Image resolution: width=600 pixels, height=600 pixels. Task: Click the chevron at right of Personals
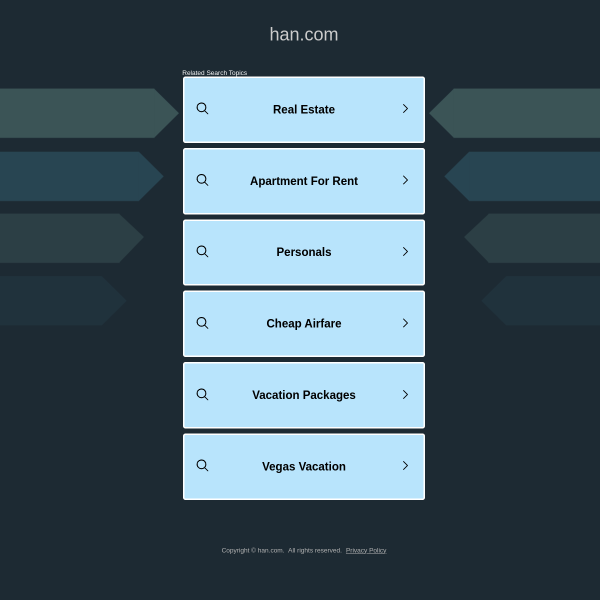coord(405,252)
